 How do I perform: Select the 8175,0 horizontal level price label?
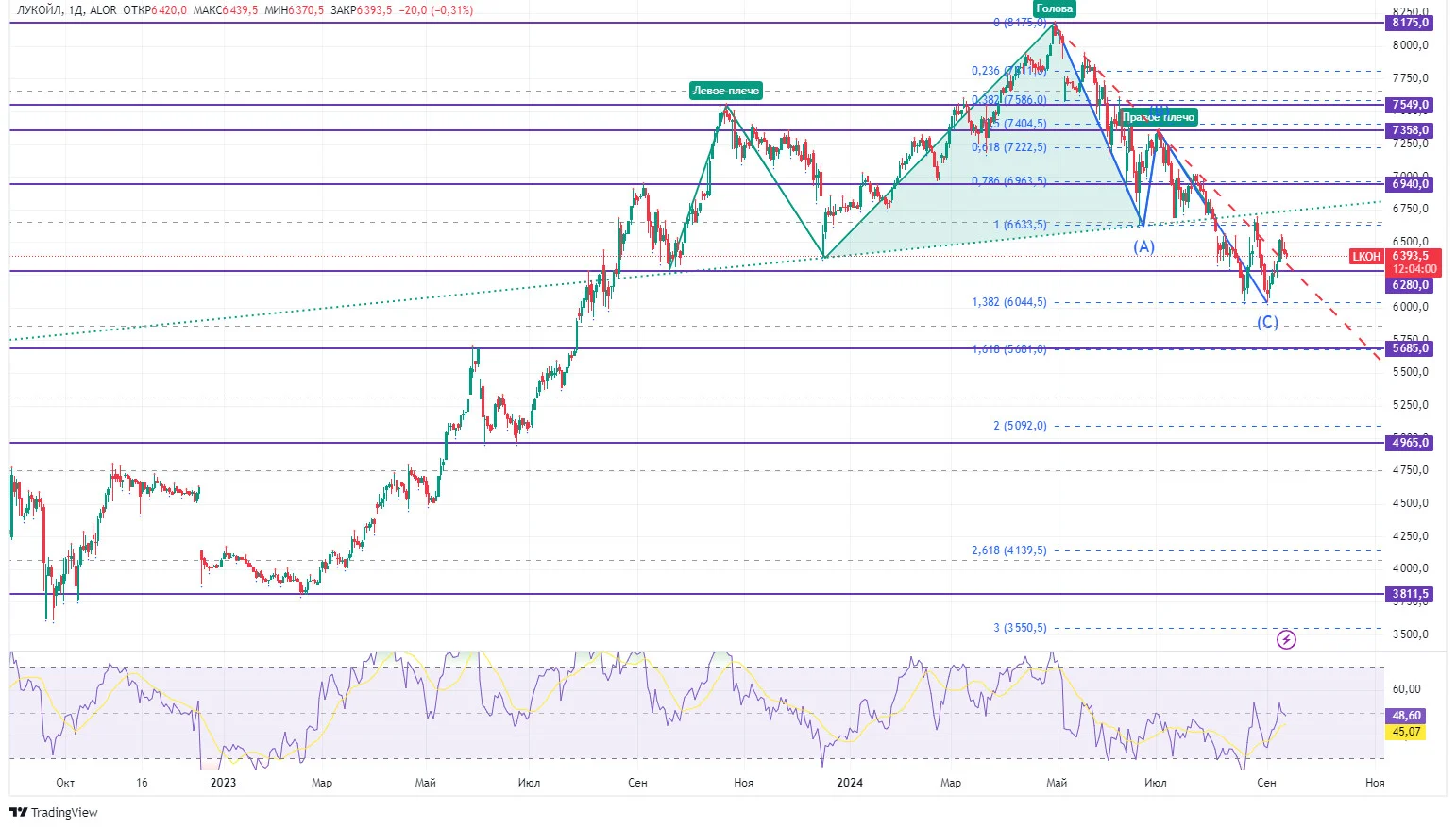point(1411,23)
